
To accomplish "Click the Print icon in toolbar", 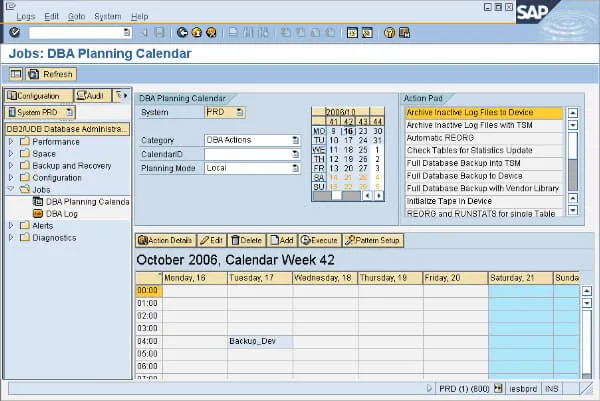I will point(233,33).
